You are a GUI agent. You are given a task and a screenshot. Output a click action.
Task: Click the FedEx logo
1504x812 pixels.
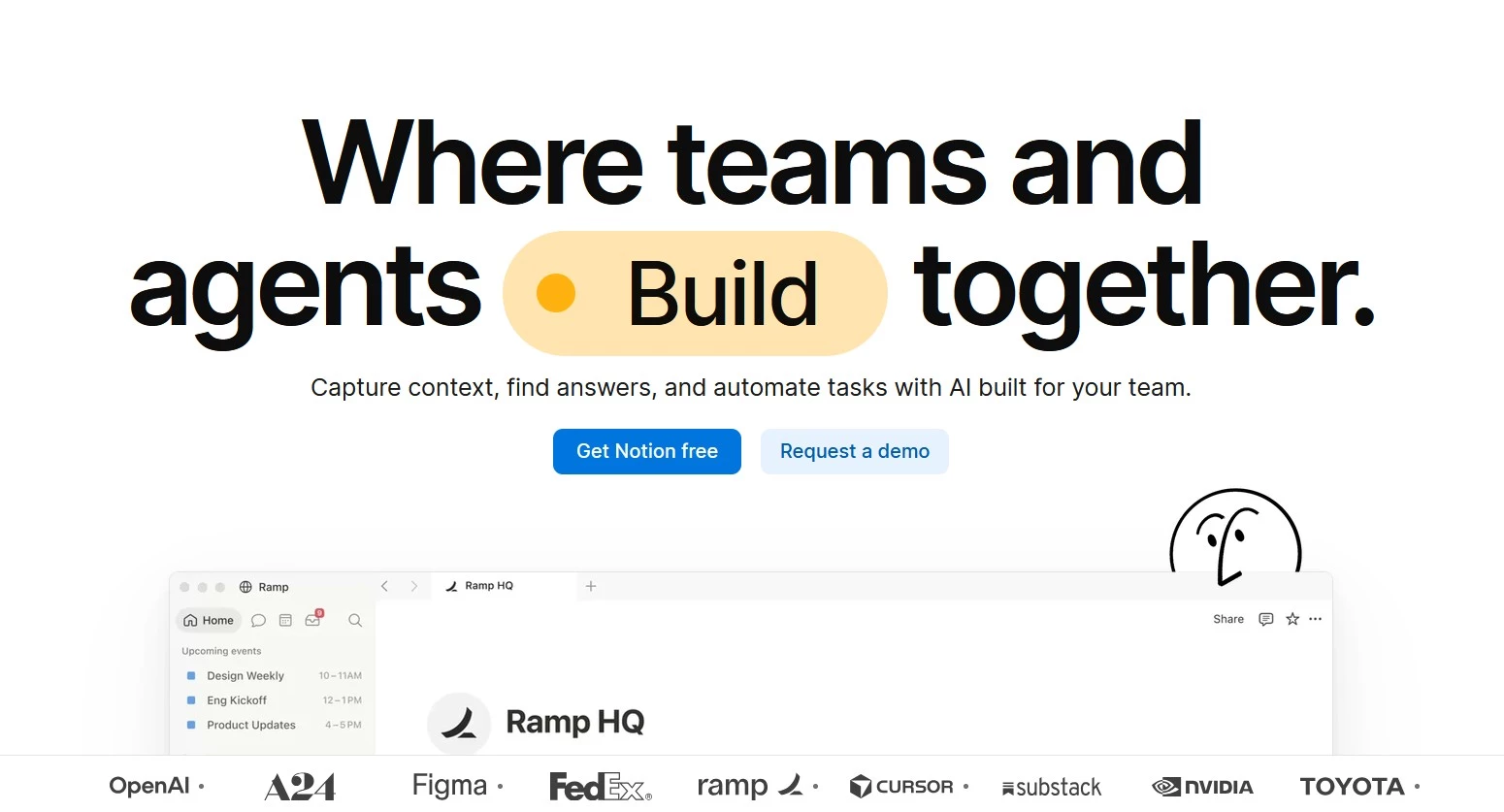[x=601, y=787]
